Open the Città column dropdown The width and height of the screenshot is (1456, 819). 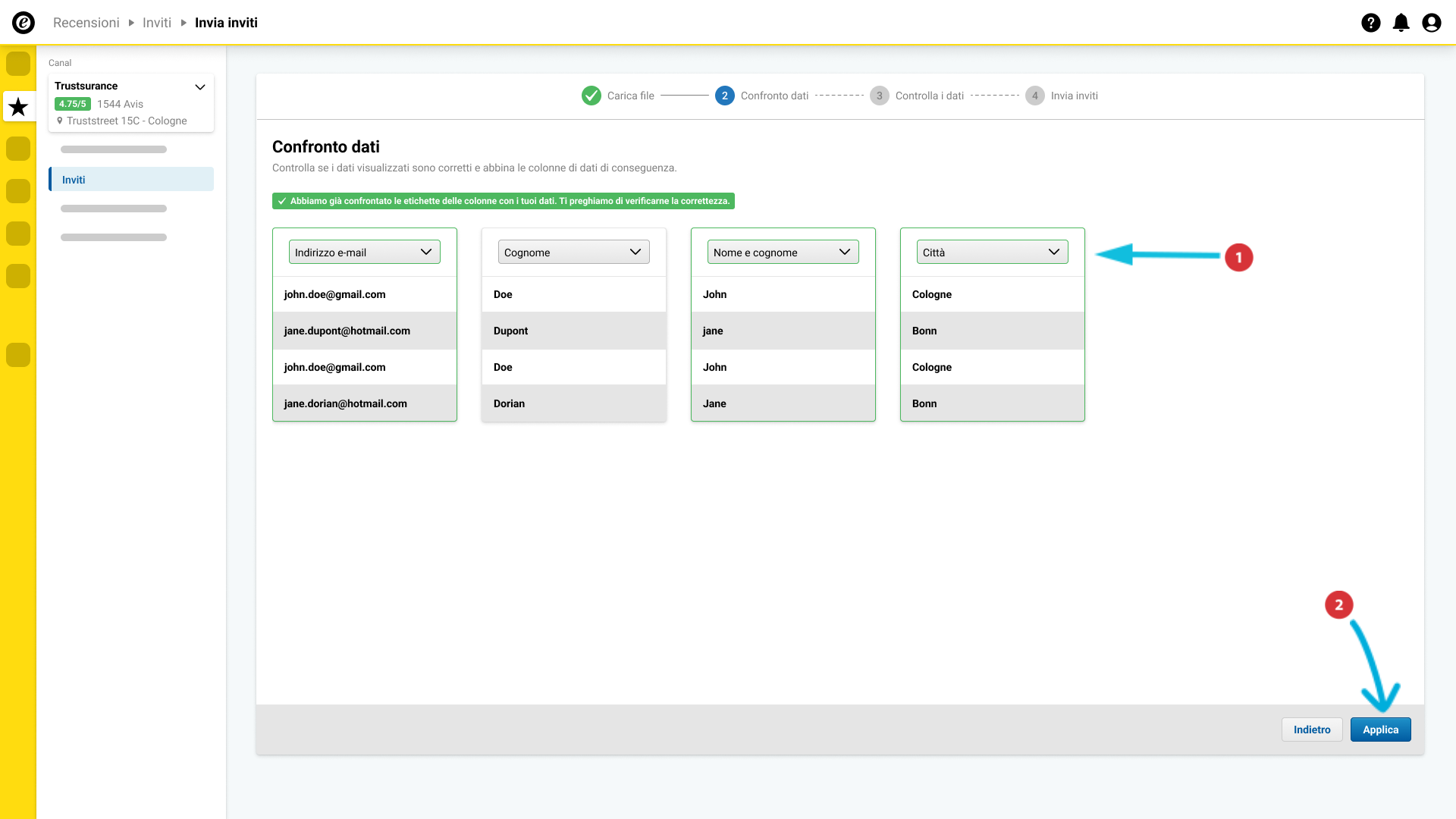[x=992, y=253]
